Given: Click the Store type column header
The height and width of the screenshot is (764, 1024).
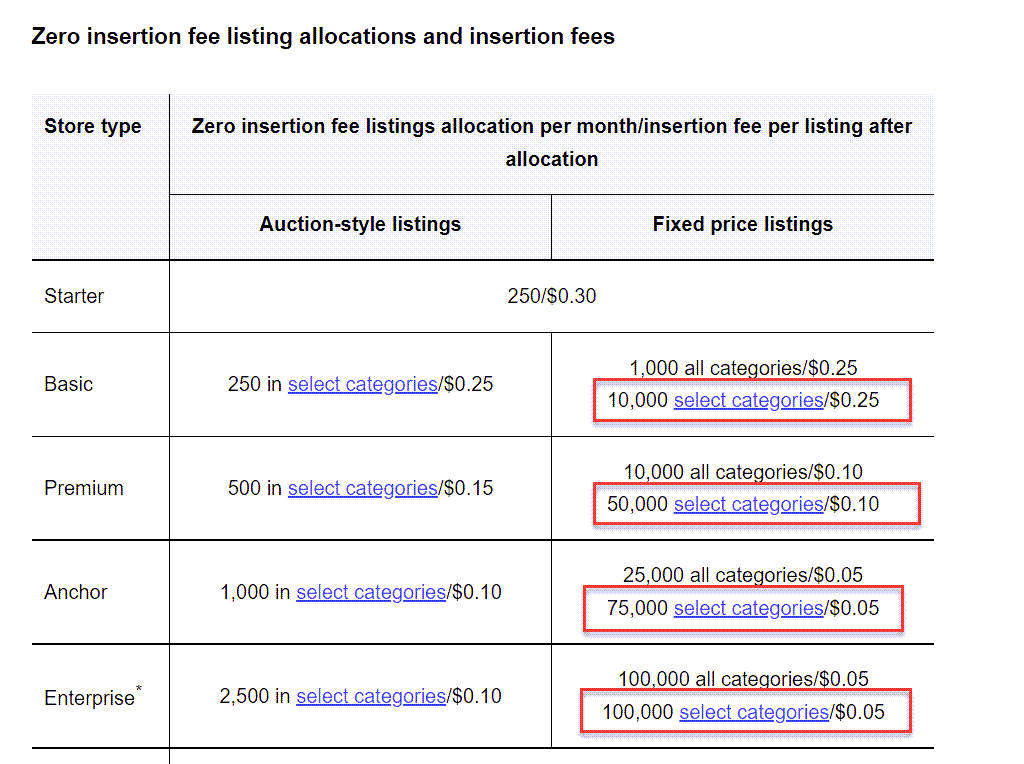Looking at the screenshot, I should point(93,125).
